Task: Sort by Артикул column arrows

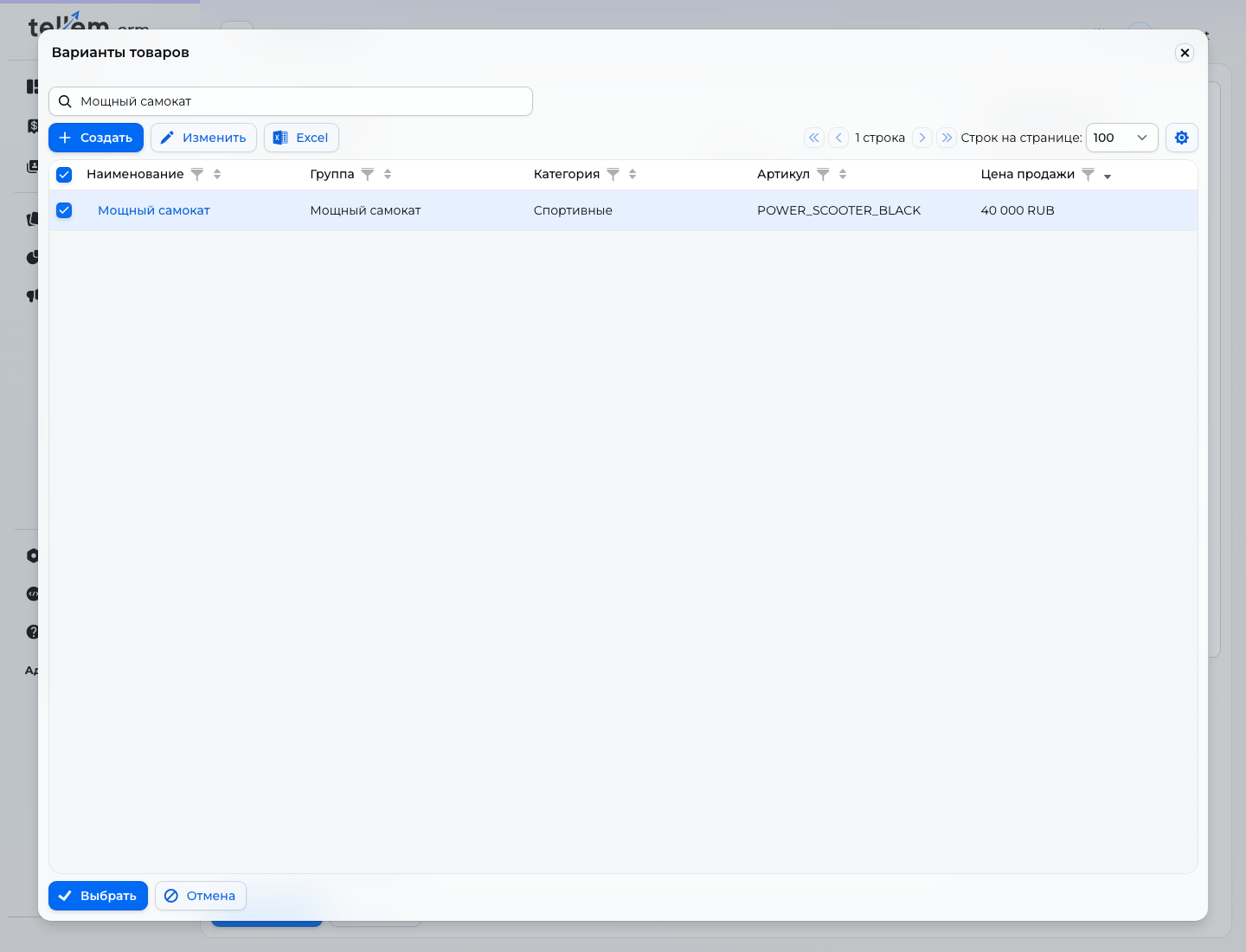Action: click(x=843, y=175)
